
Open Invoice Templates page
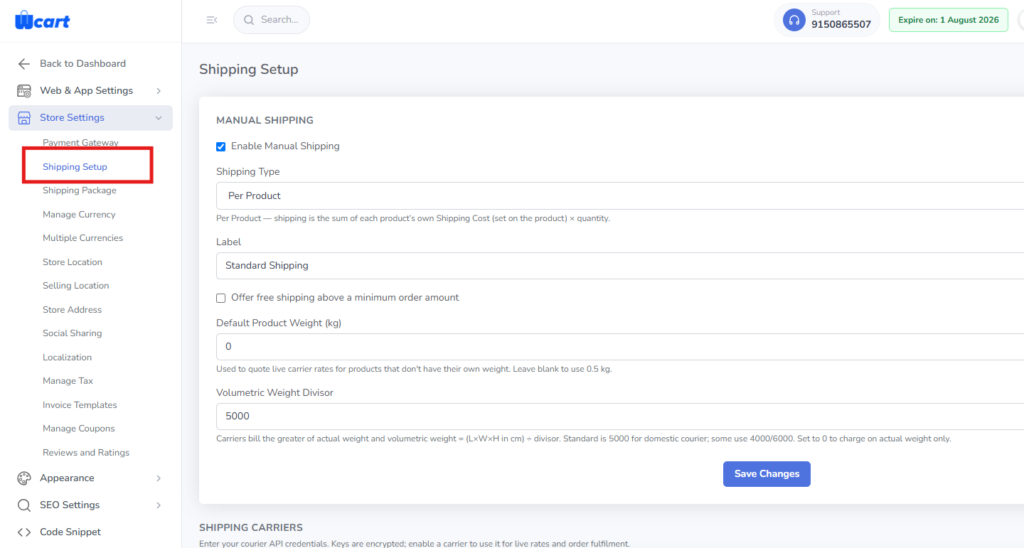[x=80, y=405]
